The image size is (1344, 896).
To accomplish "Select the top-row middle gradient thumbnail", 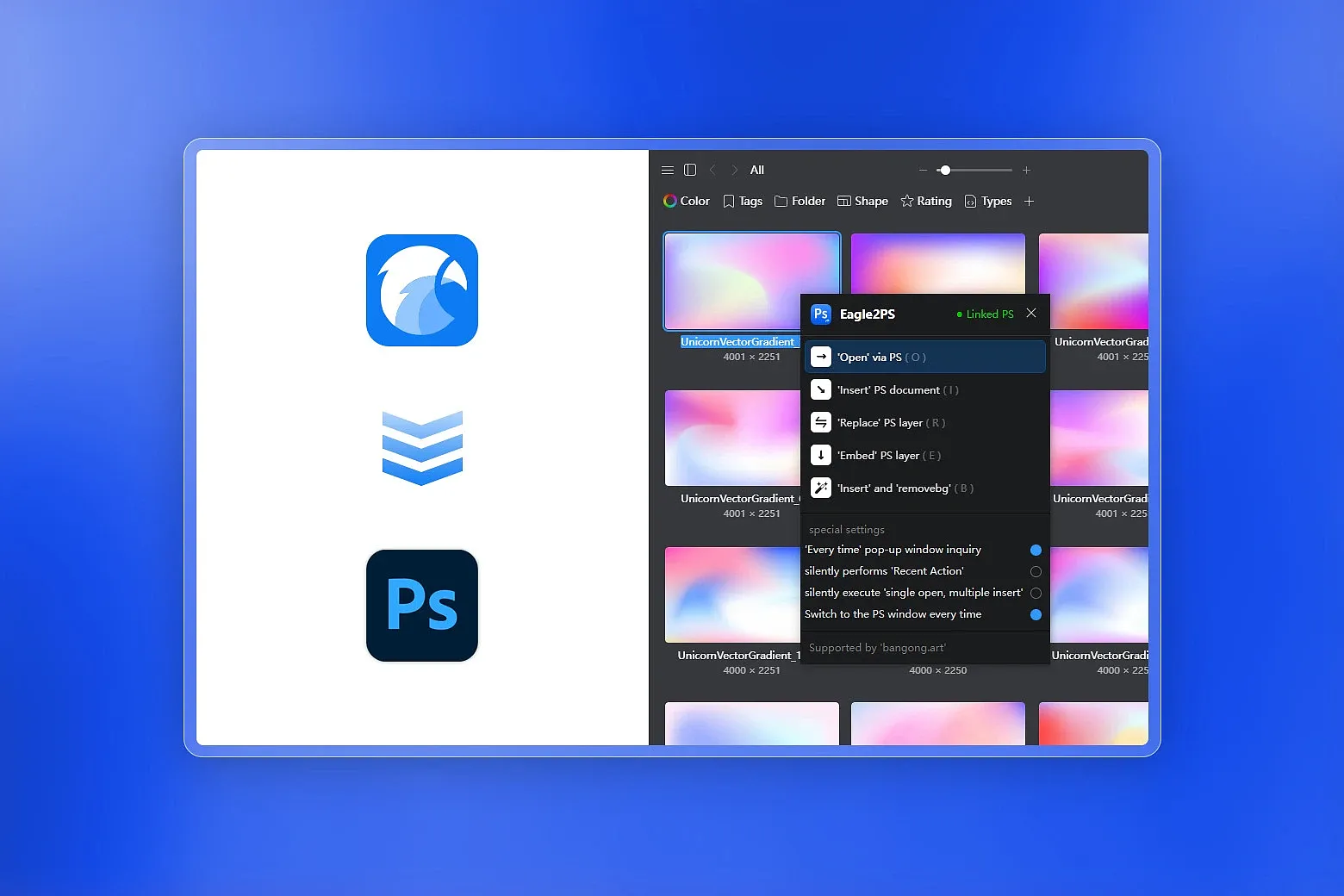I will click(938, 264).
